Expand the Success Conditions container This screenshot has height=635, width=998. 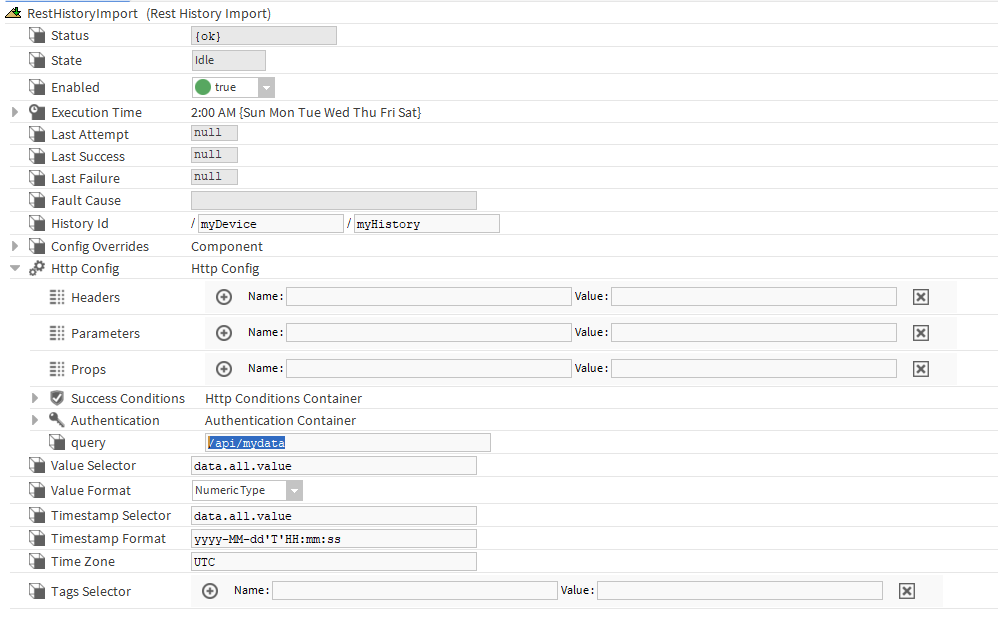click(35, 398)
